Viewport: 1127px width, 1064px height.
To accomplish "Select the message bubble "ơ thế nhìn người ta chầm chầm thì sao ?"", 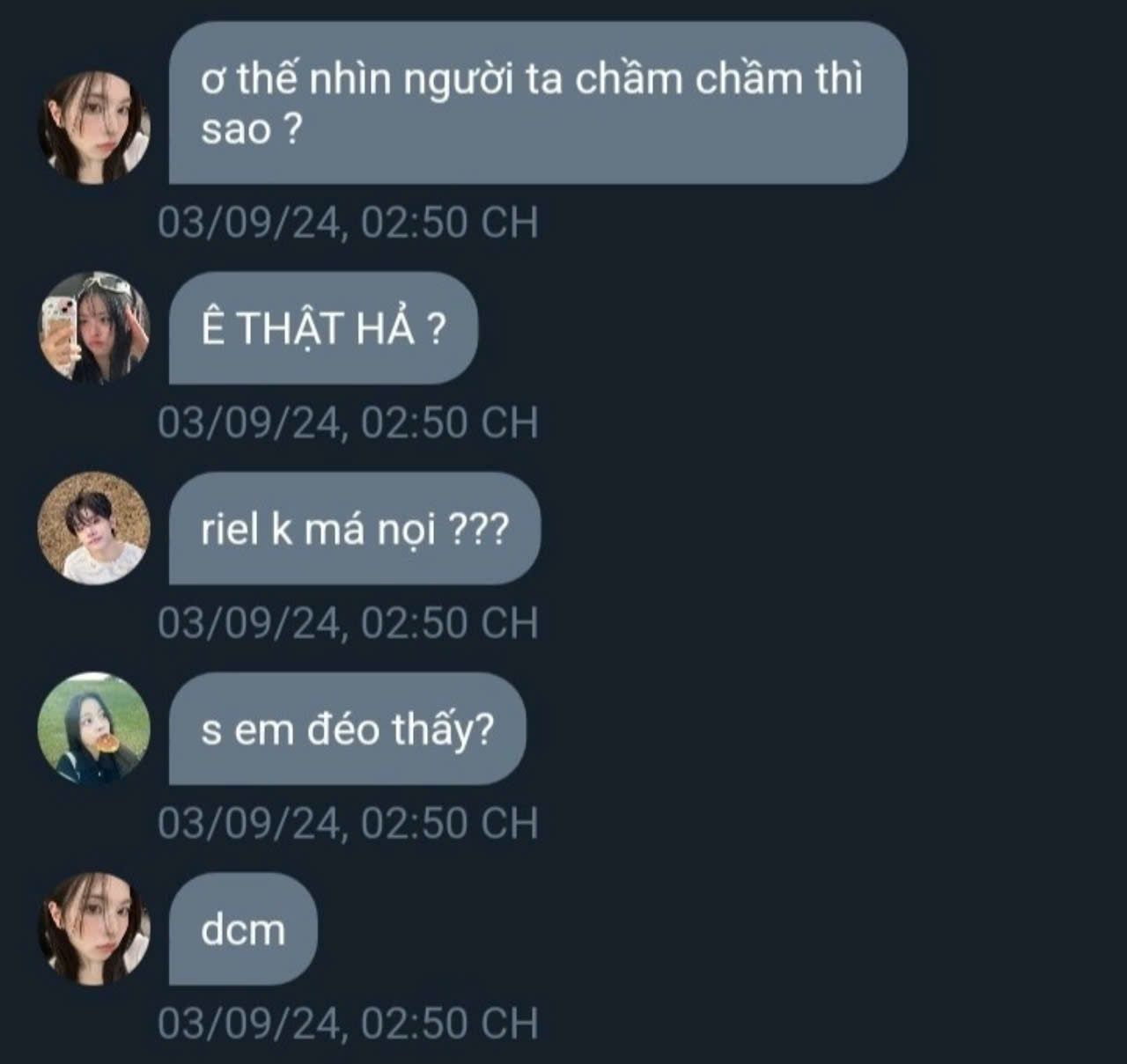I will [x=538, y=103].
